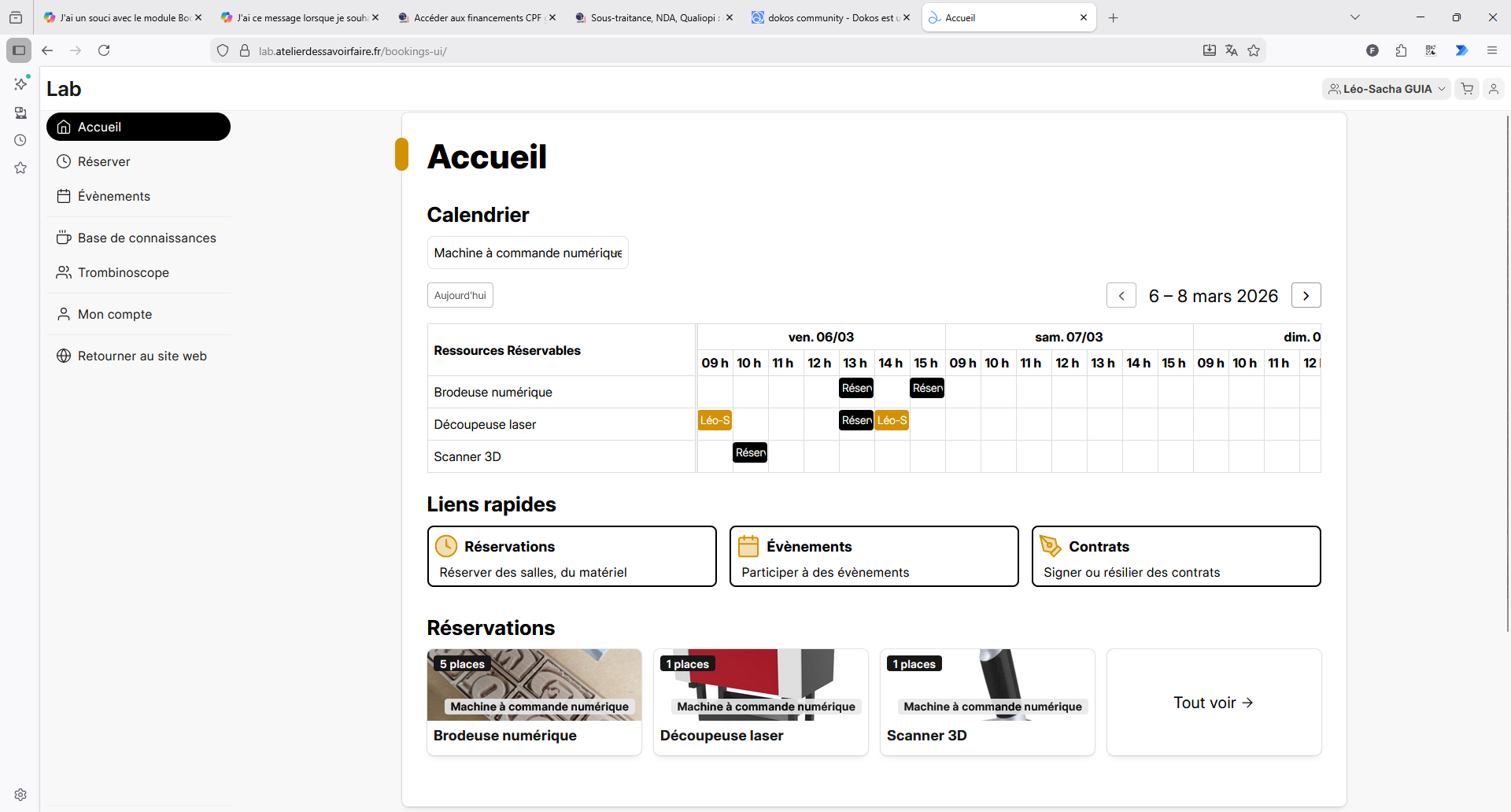Expand the browser tab list chevron
Screen dimensions: 1511x812
1354,17
